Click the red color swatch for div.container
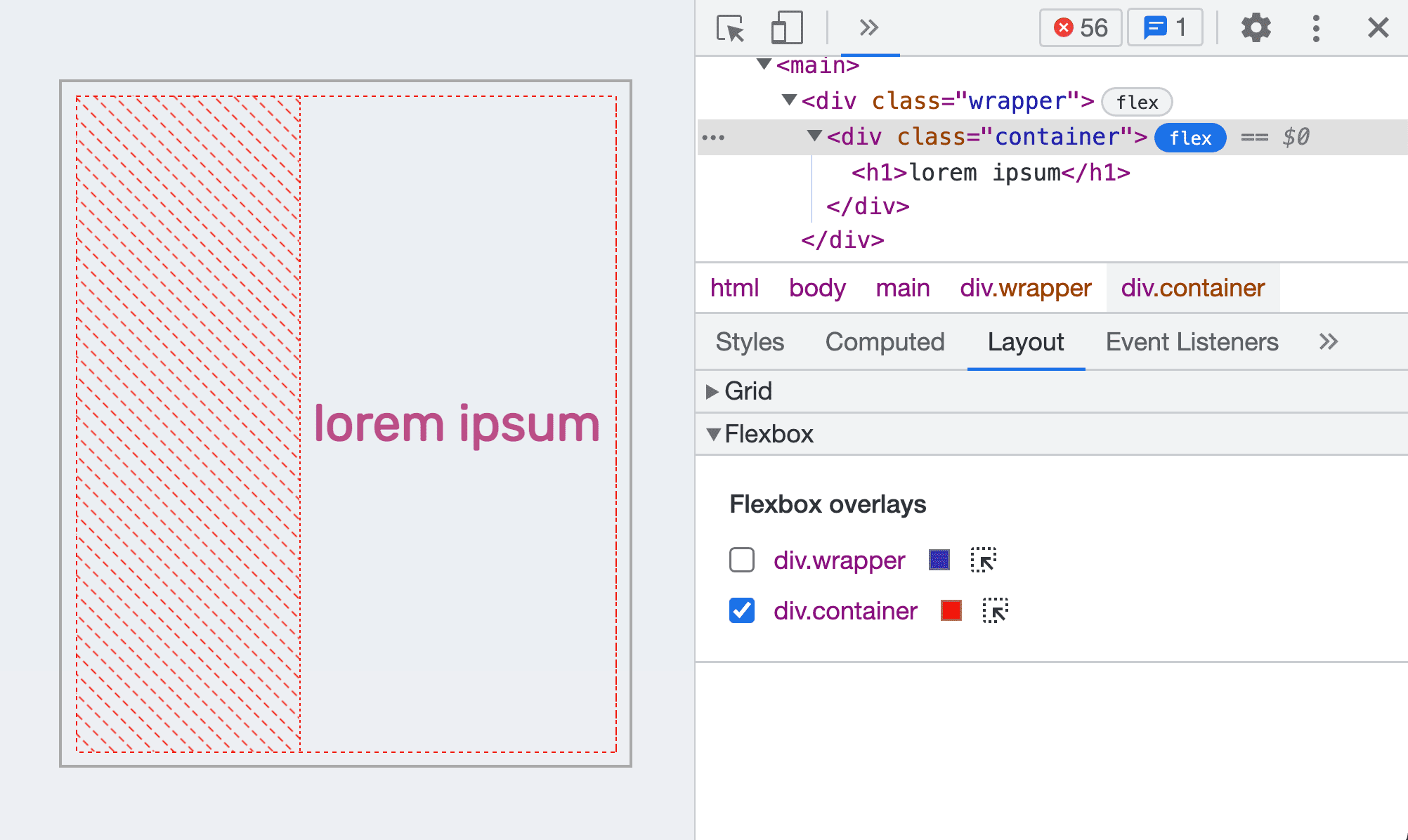Screen dimensions: 1408x840 click(x=951, y=610)
